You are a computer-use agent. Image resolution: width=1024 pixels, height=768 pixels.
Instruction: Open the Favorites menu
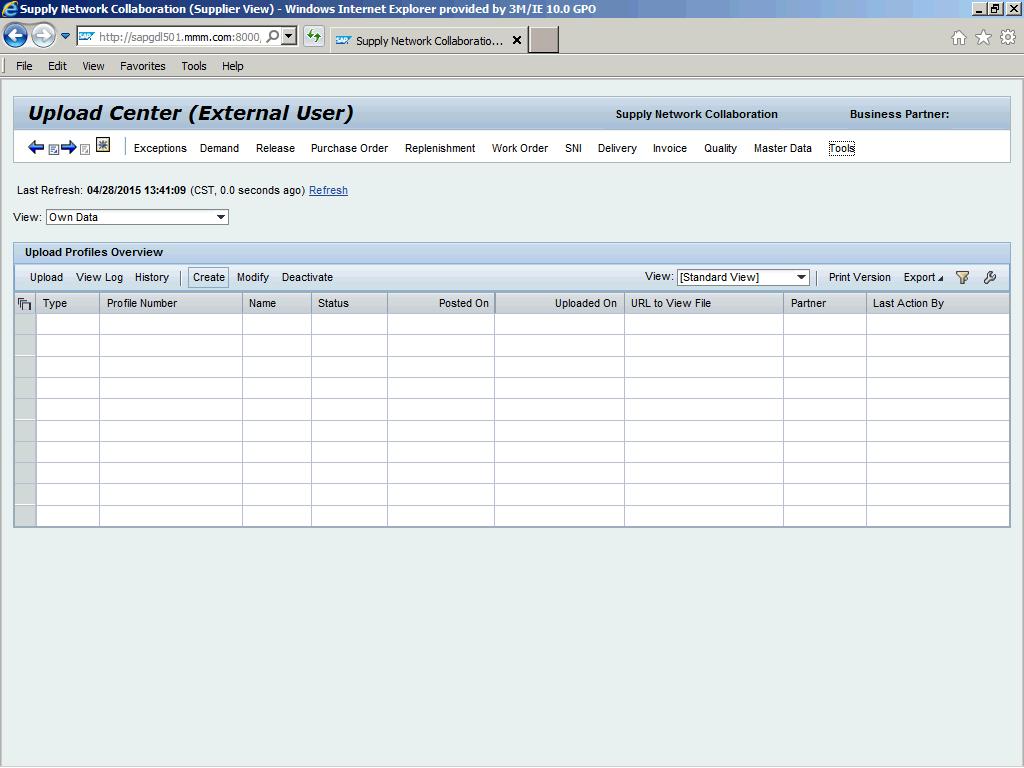click(142, 66)
